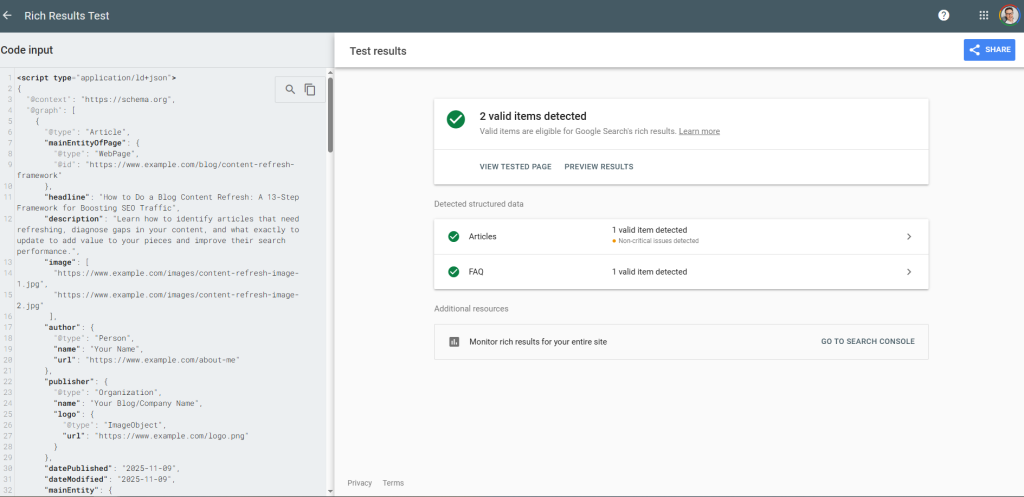Viewport: 1024px width, 497px height.
Task: Select the Articles row label
Action: point(483,236)
